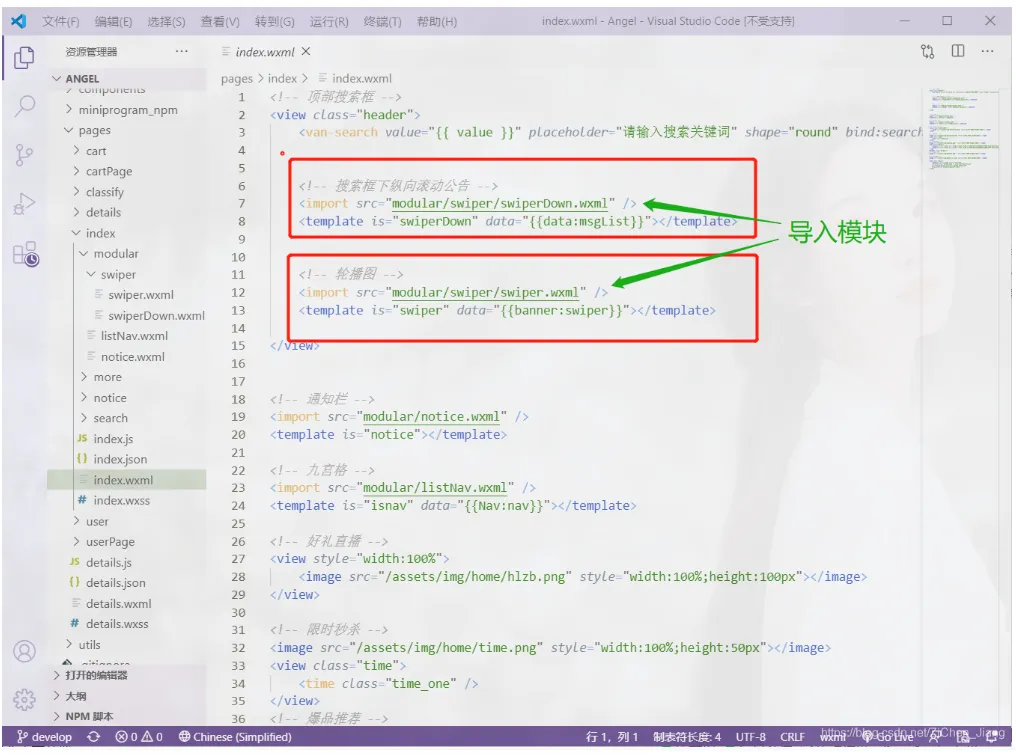
Task: Open changes compare icon in editor toolbar
Action: [x=927, y=51]
